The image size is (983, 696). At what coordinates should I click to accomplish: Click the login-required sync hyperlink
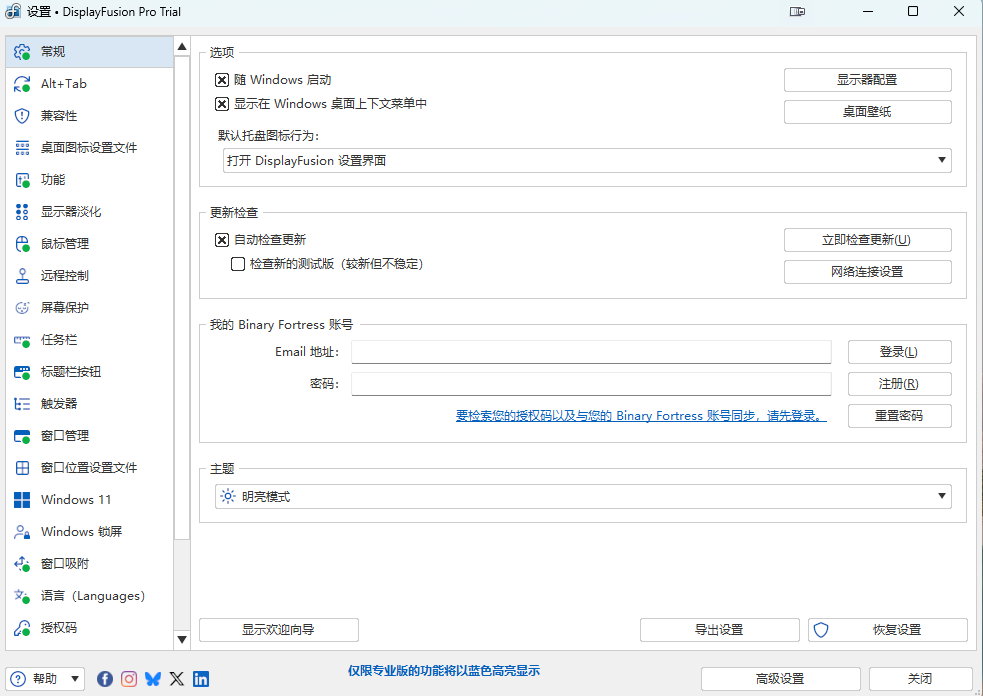pyautogui.click(x=641, y=416)
